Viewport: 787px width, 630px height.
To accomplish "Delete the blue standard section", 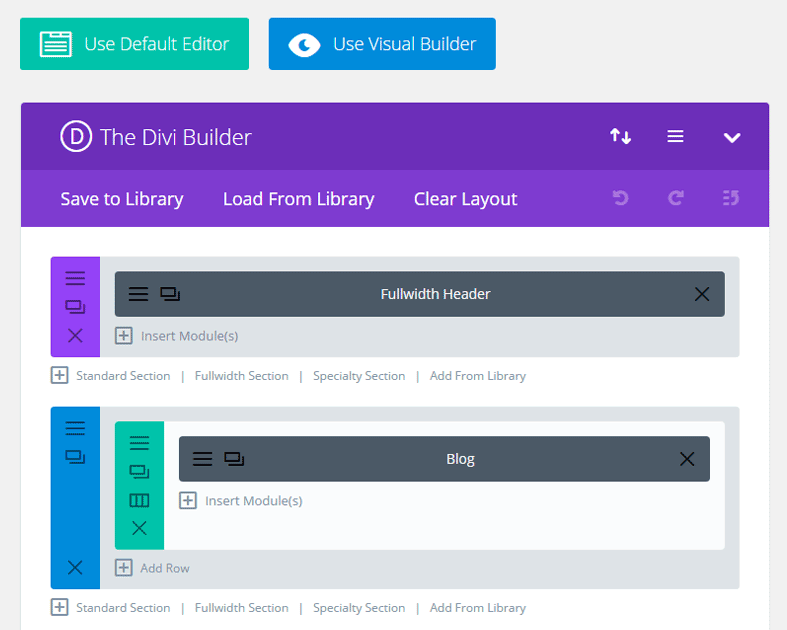I will [x=75, y=568].
